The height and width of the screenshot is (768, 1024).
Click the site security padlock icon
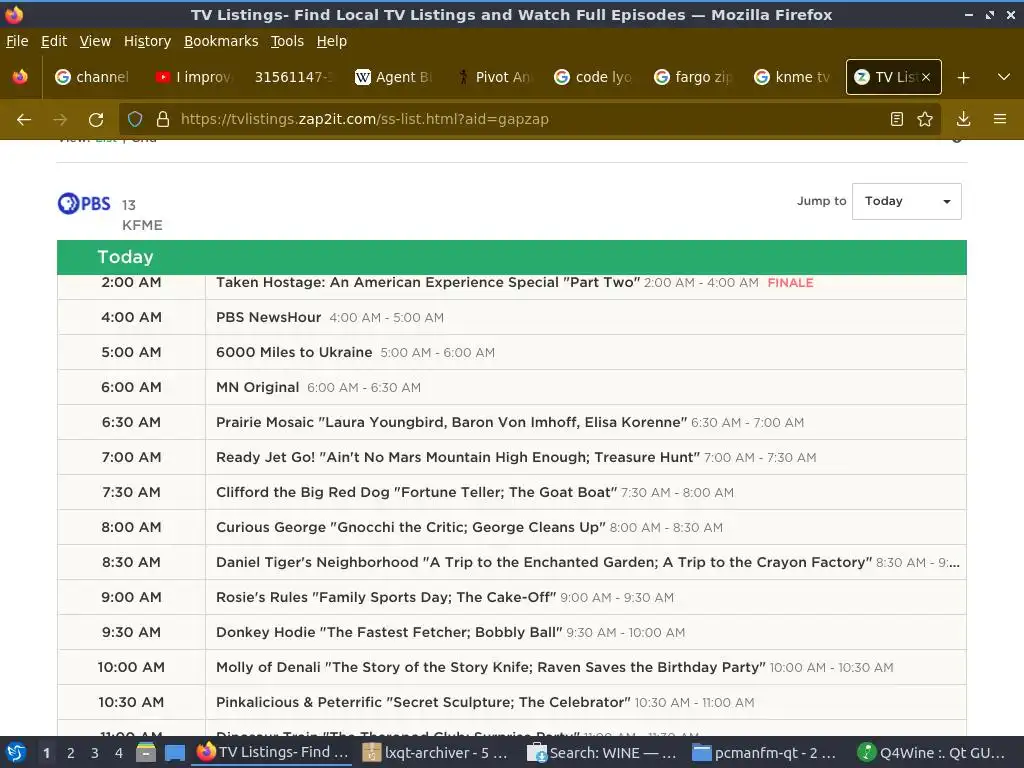pyautogui.click(x=163, y=119)
